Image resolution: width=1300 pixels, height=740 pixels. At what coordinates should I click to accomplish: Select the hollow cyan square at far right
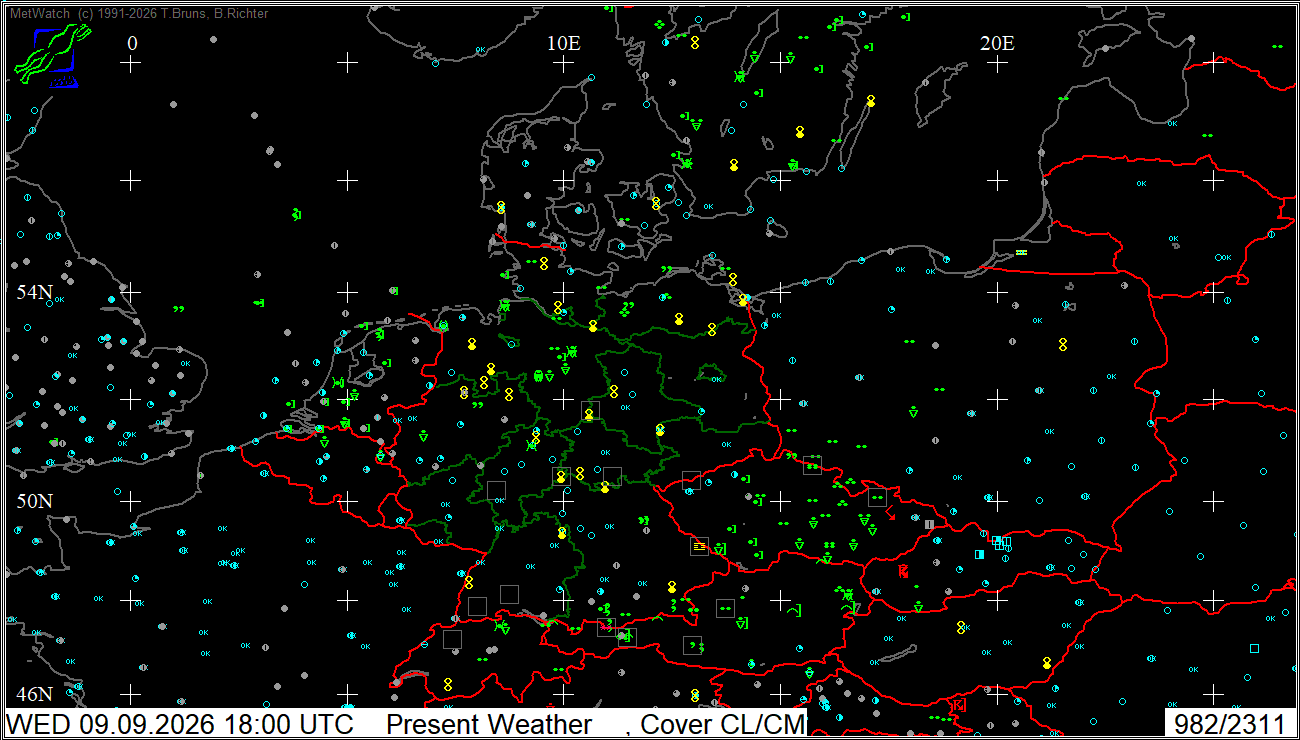click(1254, 648)
